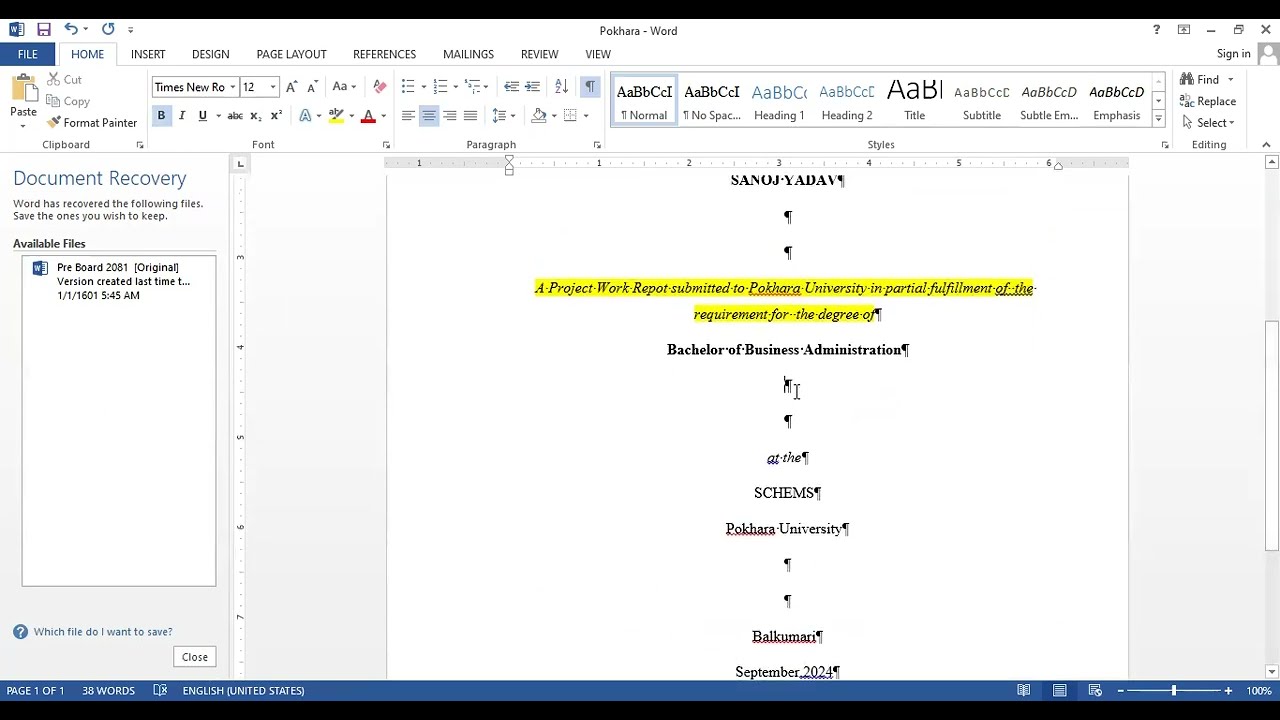Apply subscript formatting
Image resolution: width=1280 pixels, height=720 pixels.
pyautogui.click(x=256, y=116)
